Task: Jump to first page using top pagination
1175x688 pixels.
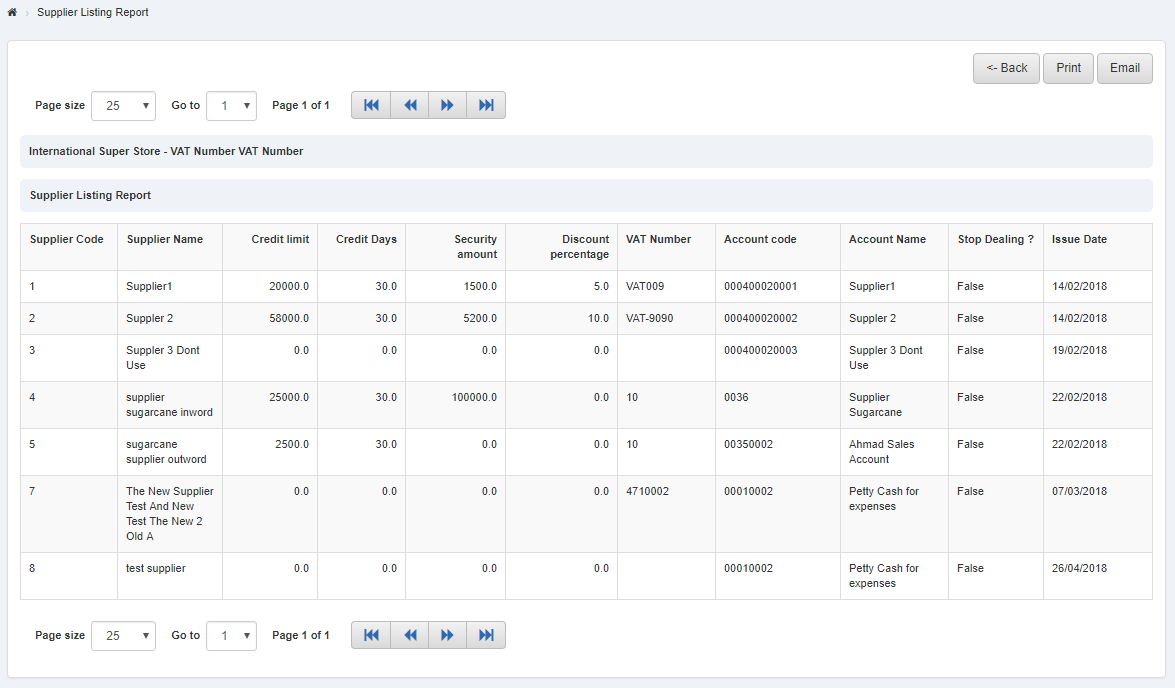Action: click(371, 104)
